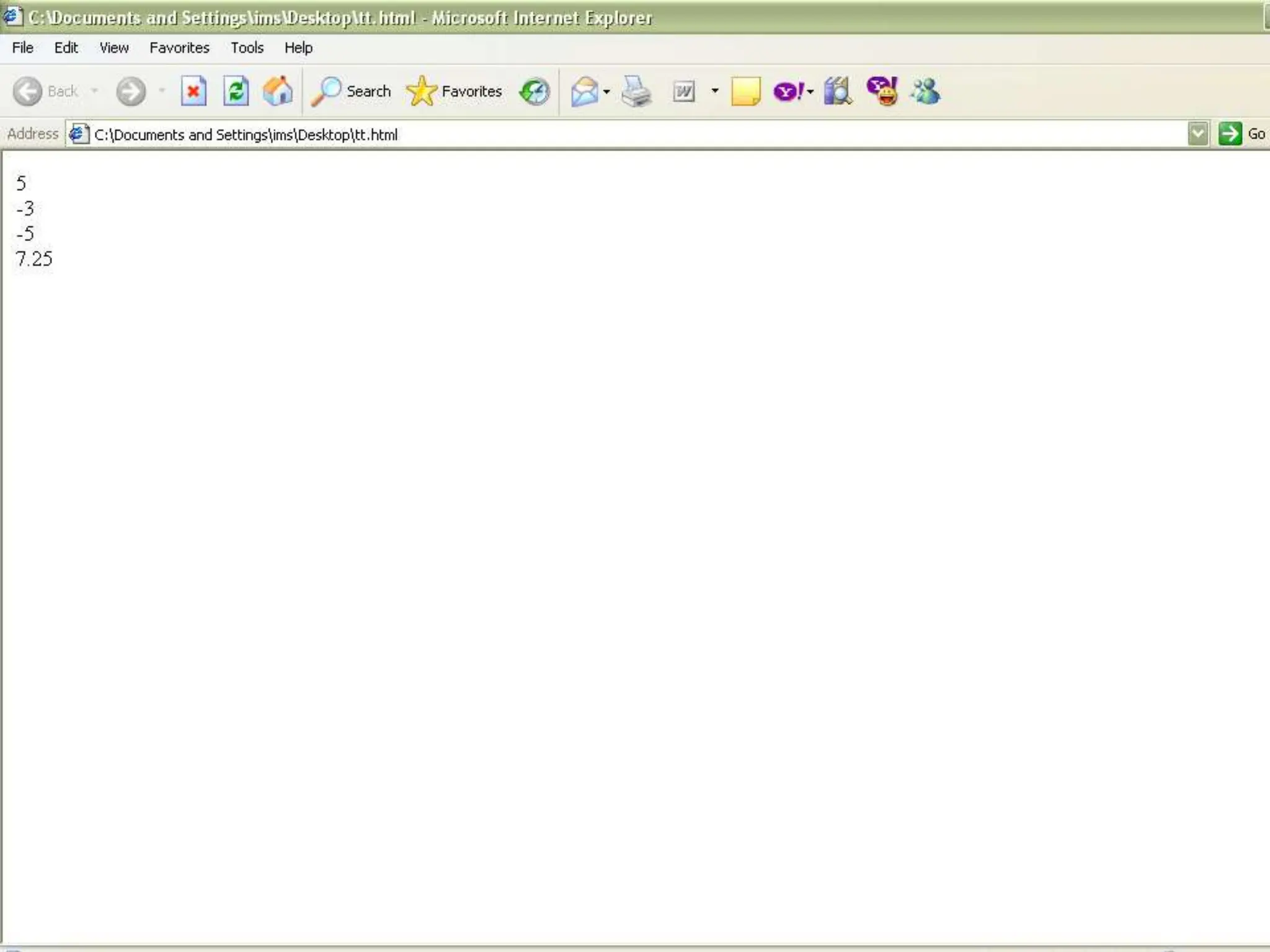Expand the Yahoo toolbar dropdown arrow
Image resolution: width=1270 pixels, height=952 pixels.
click(x=810, y=92)
